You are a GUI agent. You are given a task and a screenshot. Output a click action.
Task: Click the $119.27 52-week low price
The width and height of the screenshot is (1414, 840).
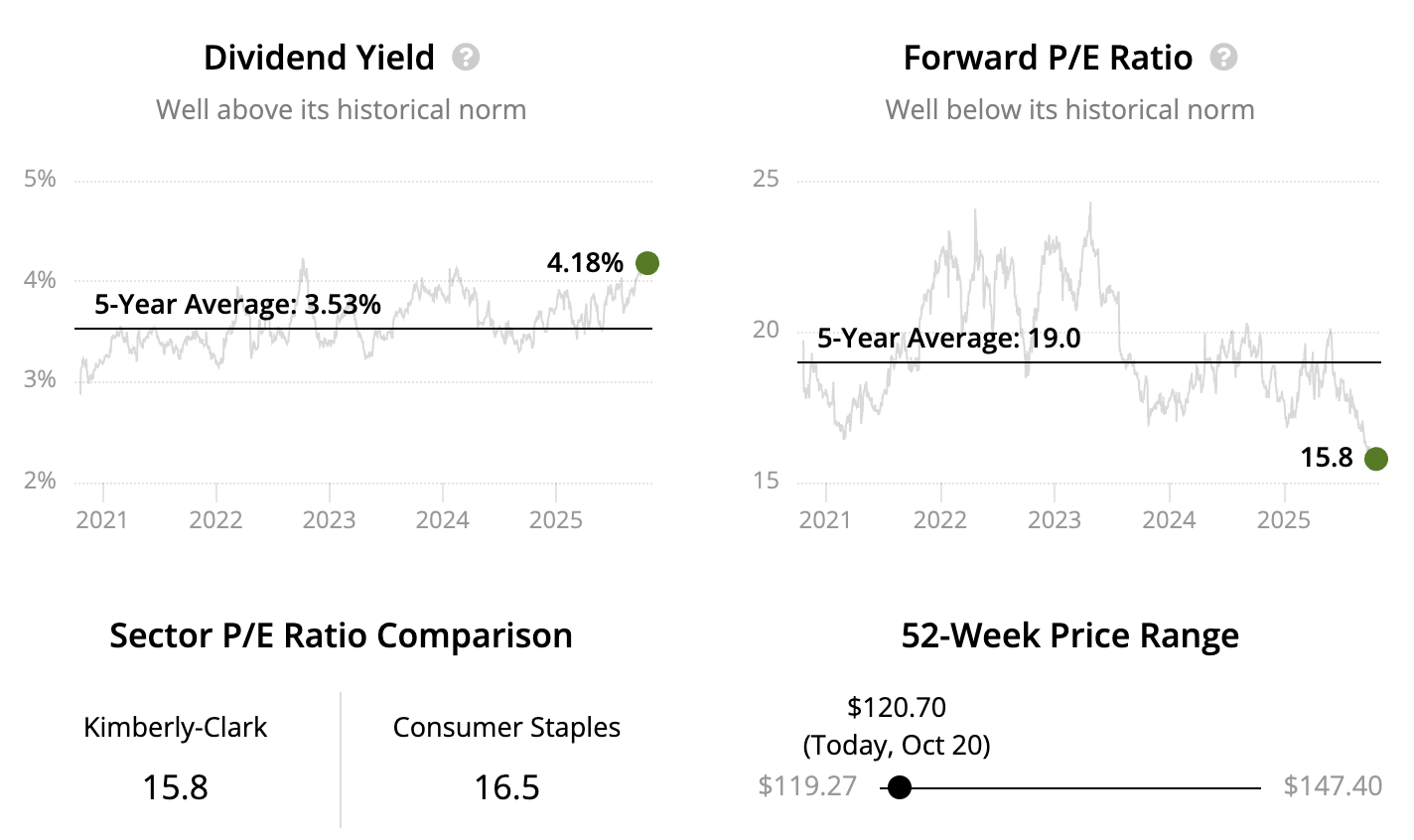(806, 786)
